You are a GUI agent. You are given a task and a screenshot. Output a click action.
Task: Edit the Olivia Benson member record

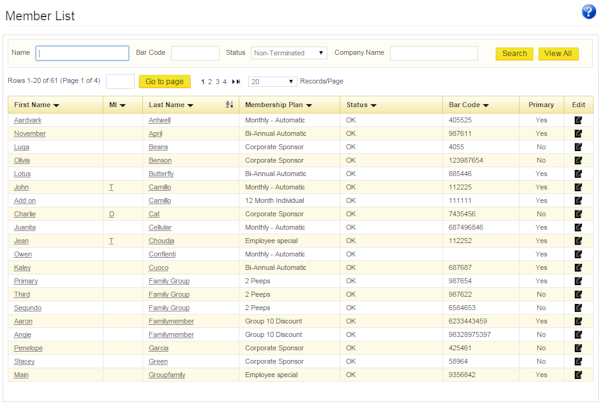pyautogui.click(x=578, y=160)
